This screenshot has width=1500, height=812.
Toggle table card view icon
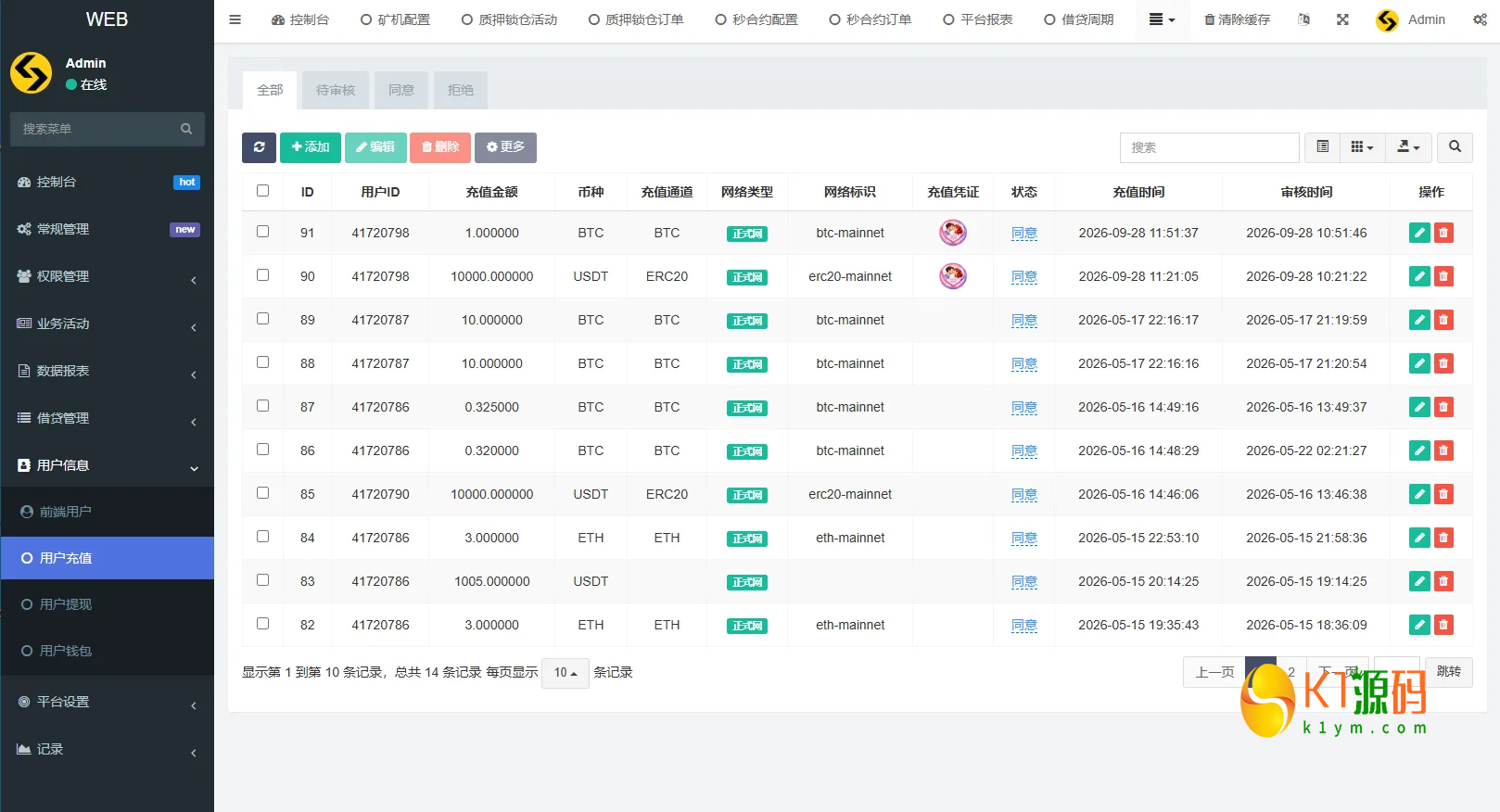(1322, 147)
